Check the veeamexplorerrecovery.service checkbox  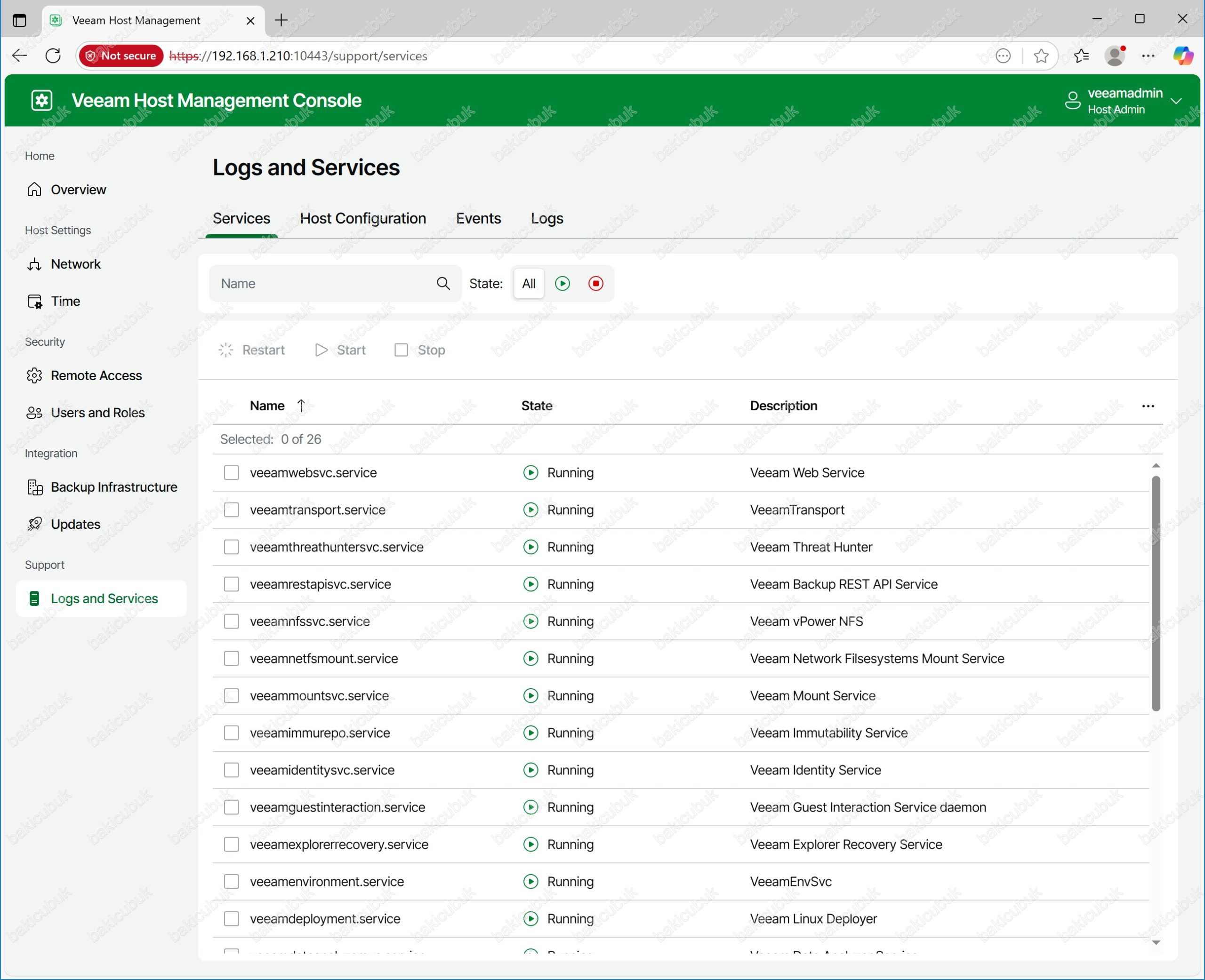click(232, 845)
